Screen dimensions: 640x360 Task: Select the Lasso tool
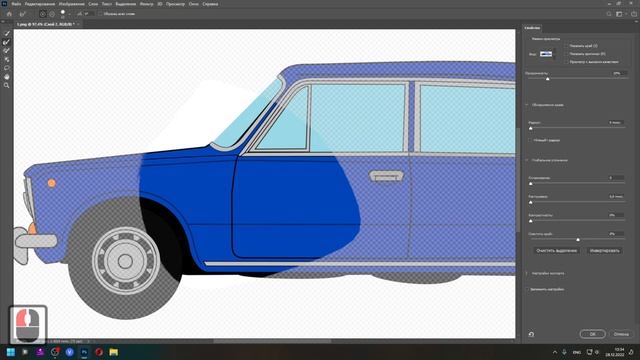[x=7, y=68]
